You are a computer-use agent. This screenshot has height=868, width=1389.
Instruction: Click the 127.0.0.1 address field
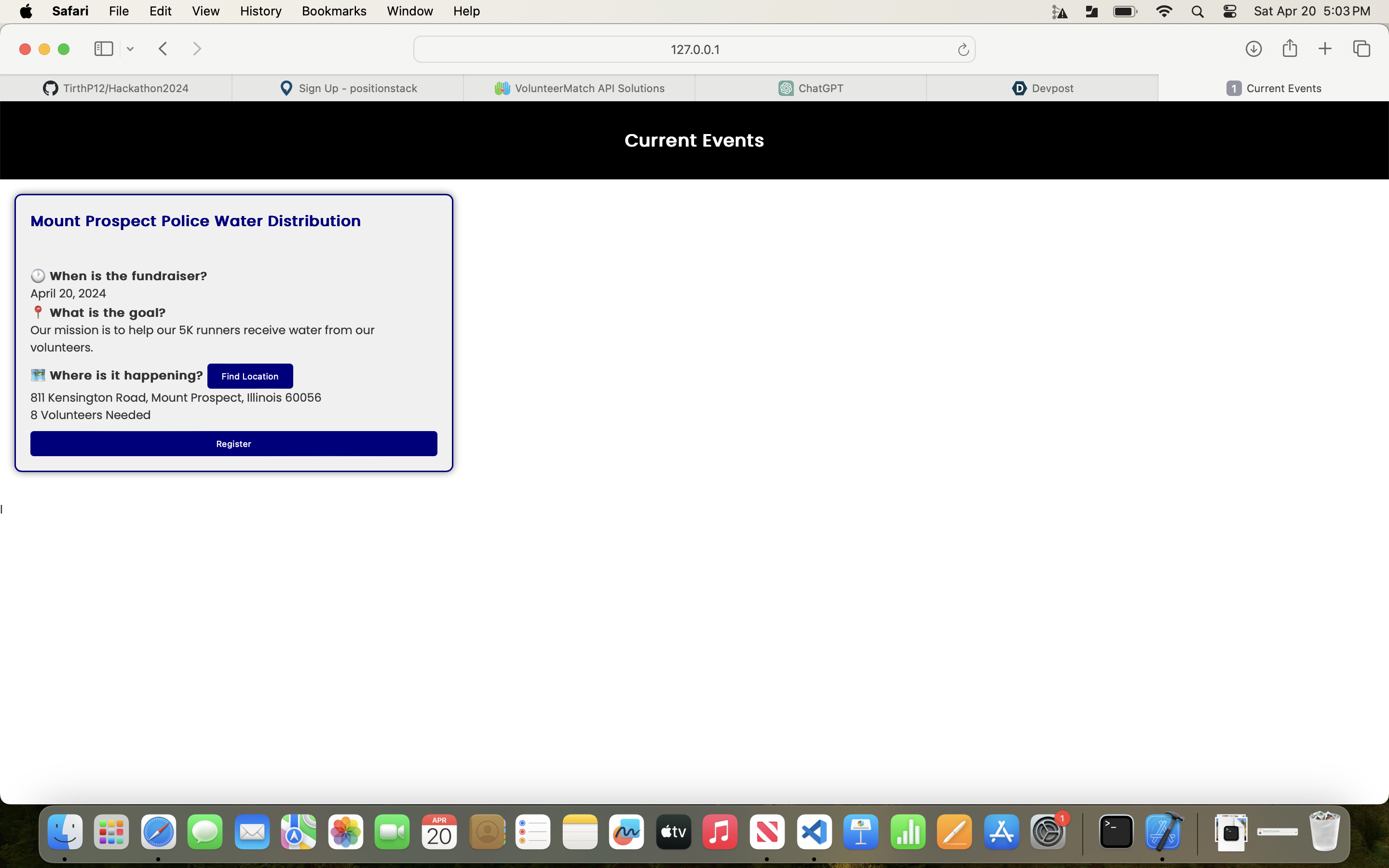pyautogui.click(x=694, y=49)
